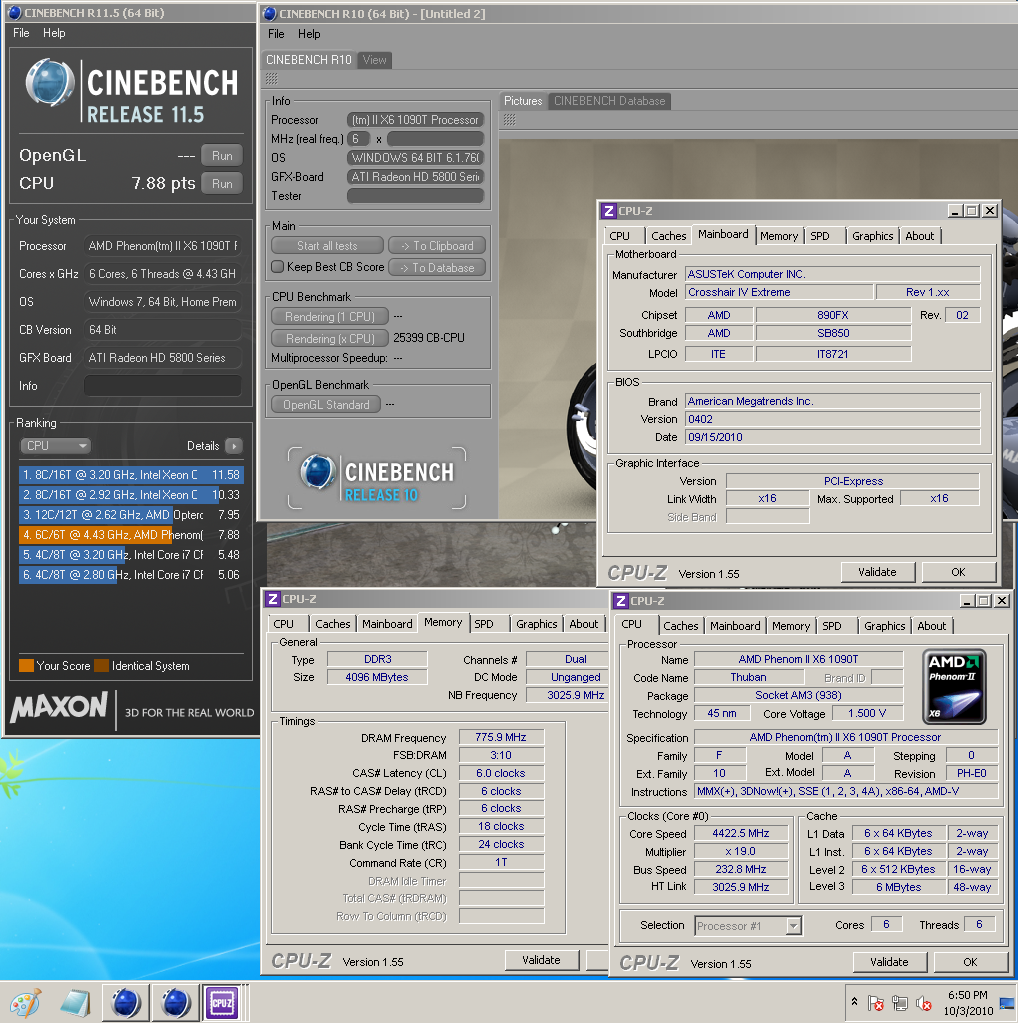Viewport: 1018px width, 1023px height.
Task: Open CINEBENCH Database tab
Action: (609, 101)
